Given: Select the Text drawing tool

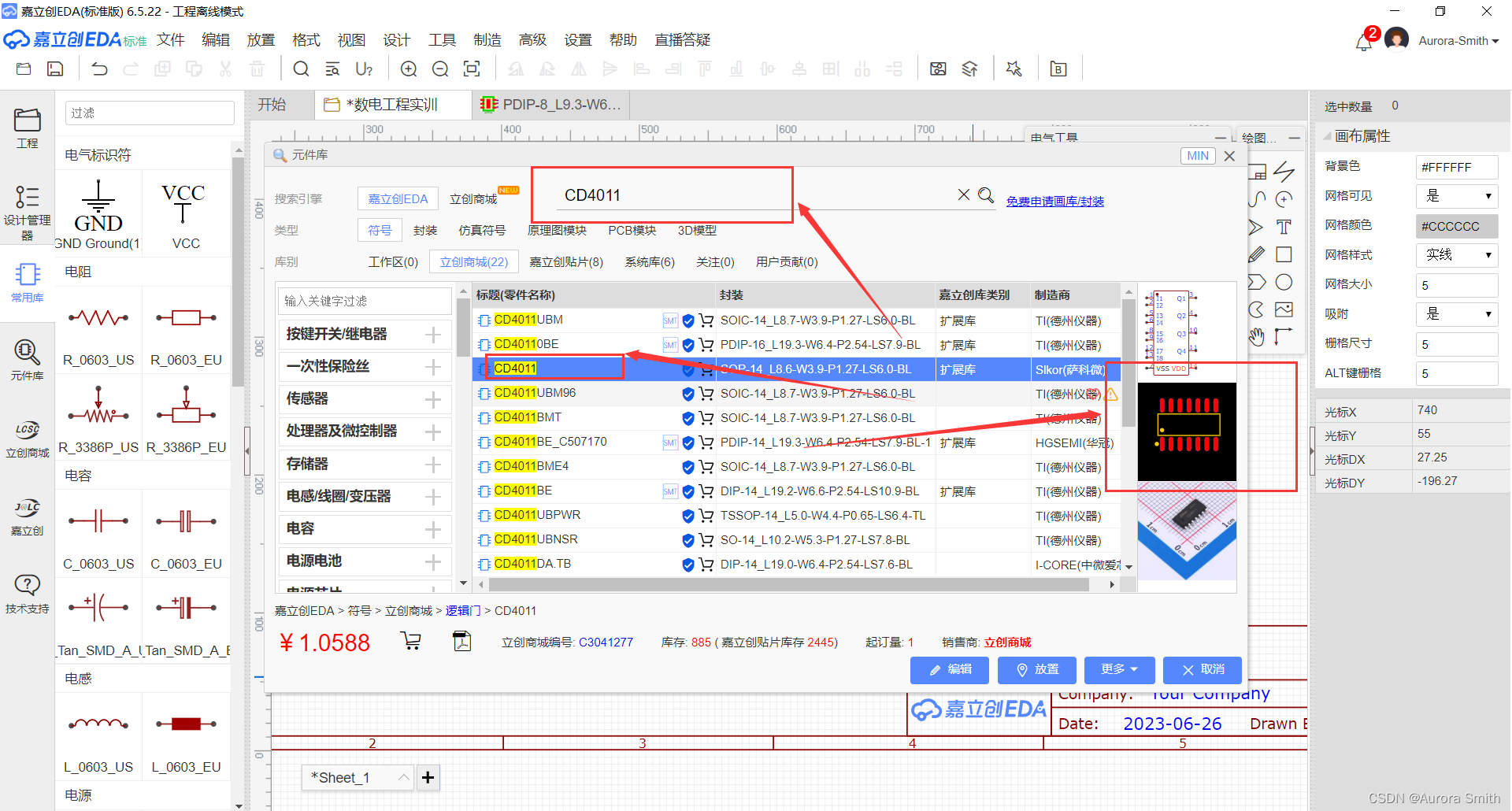Looking at the screenshot, I should pos(1284,228).
